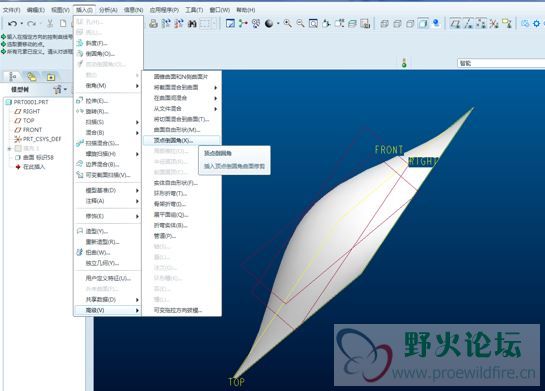Click the shaded sphere display icon
This screenshot has height=391, width=545.
pyautogui.click(x=269, y=24)
